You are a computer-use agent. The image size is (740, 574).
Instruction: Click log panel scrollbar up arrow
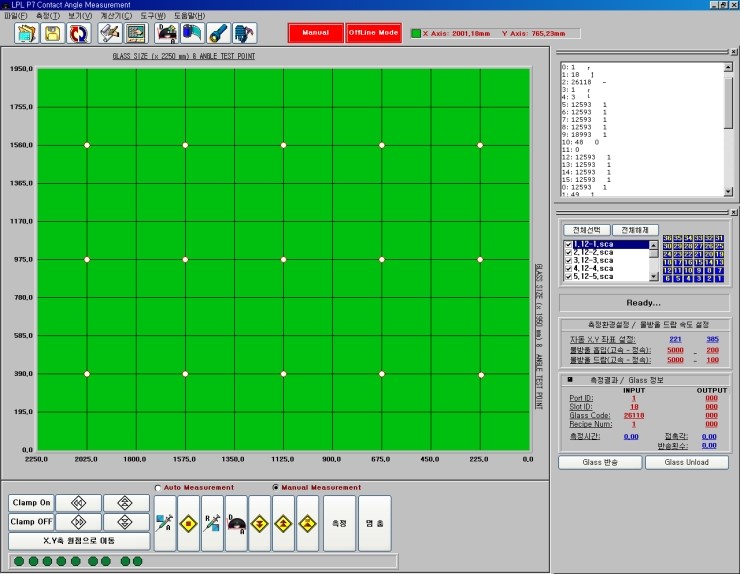(728, 68)
